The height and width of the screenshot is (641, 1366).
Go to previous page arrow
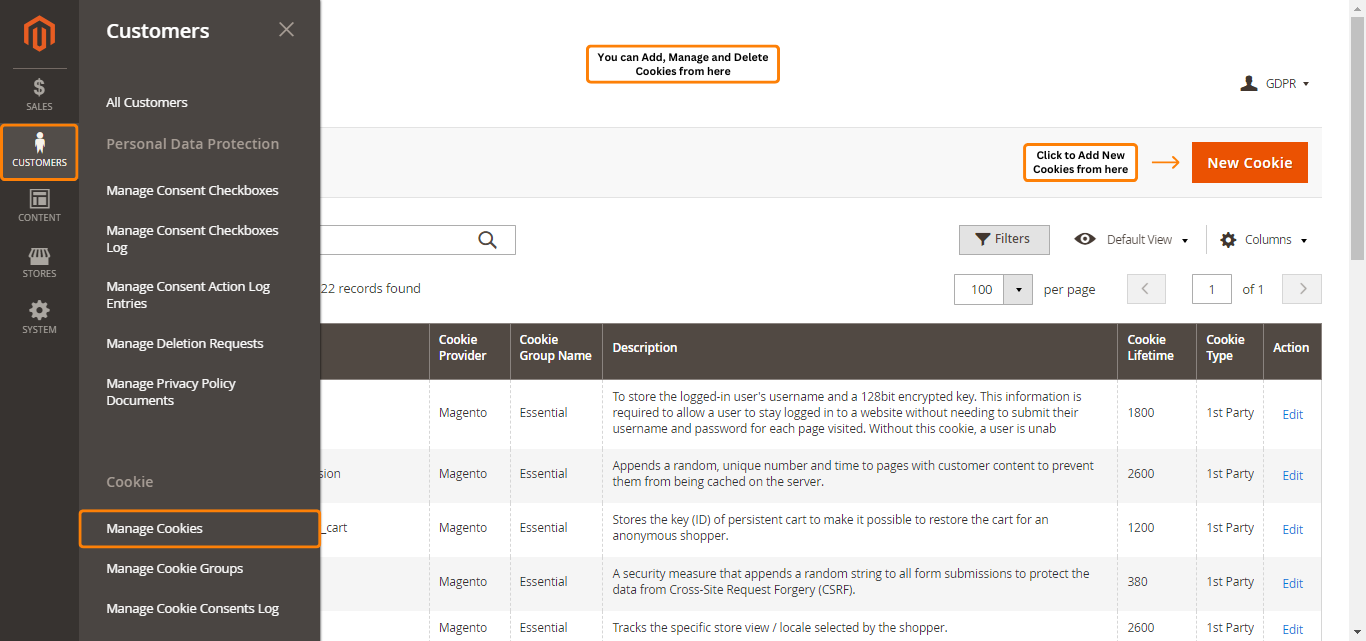[x=1146, y=289]
